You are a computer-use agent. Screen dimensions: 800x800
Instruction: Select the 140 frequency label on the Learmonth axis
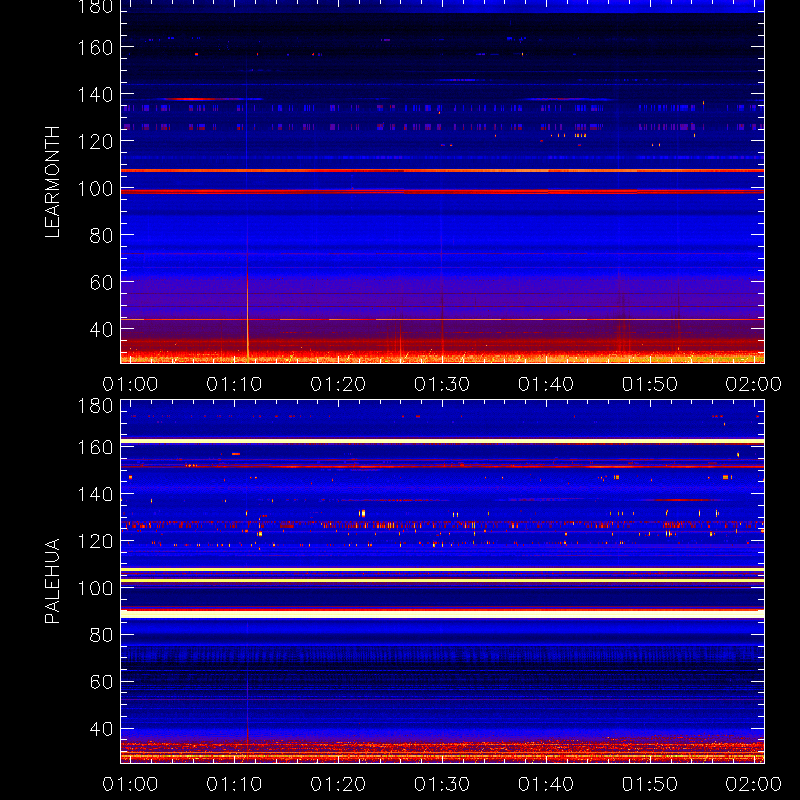pos(95,94)
